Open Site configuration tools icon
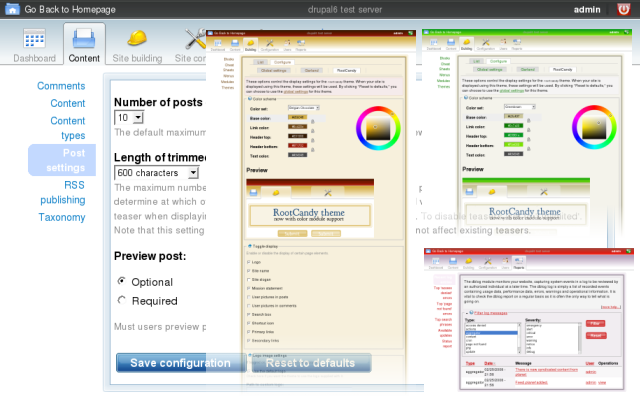640x399 pixels. pyautogui.click(x=195, y=39)
